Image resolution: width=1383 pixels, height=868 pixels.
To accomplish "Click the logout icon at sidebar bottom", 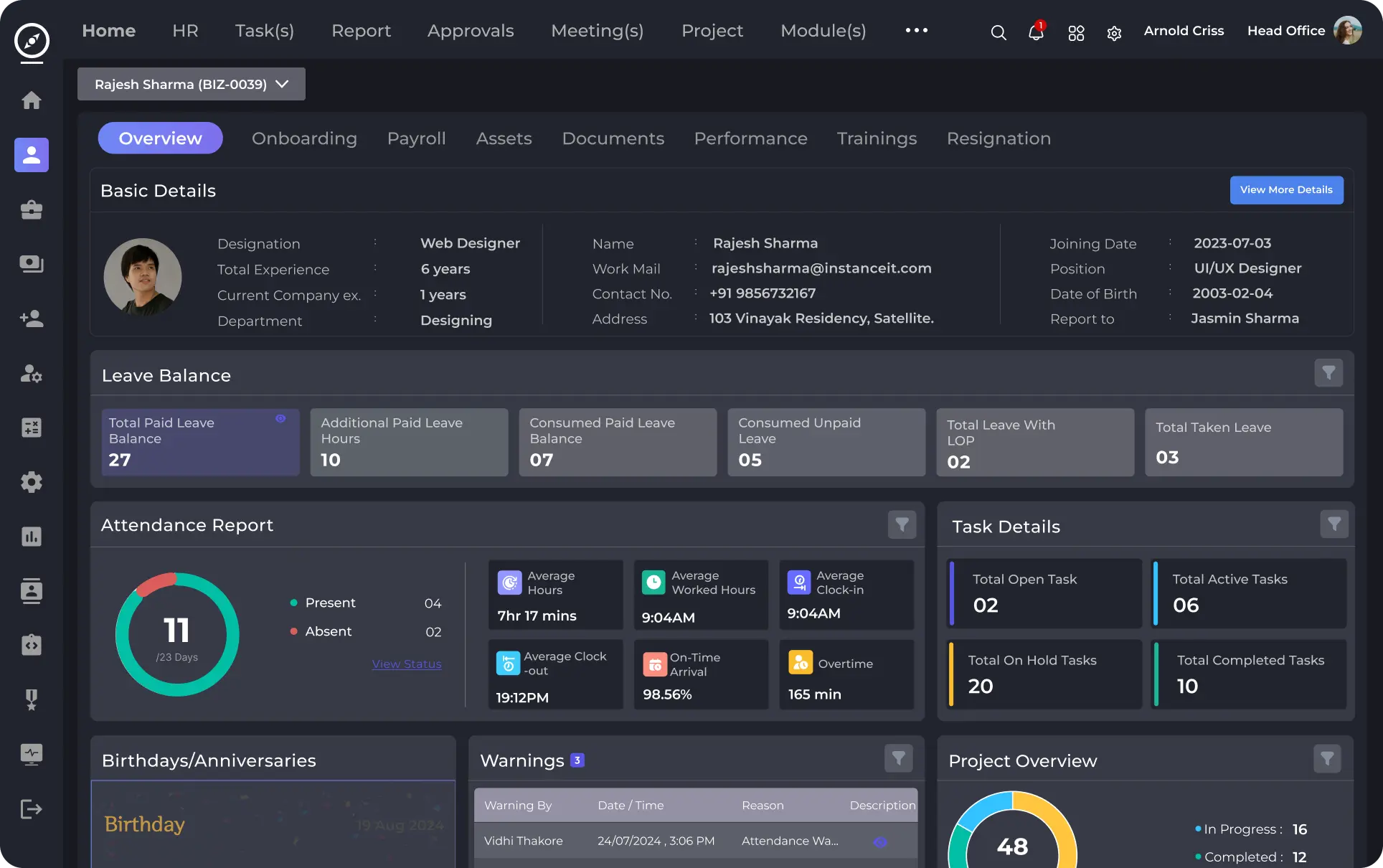I will [x=32, y=809].
